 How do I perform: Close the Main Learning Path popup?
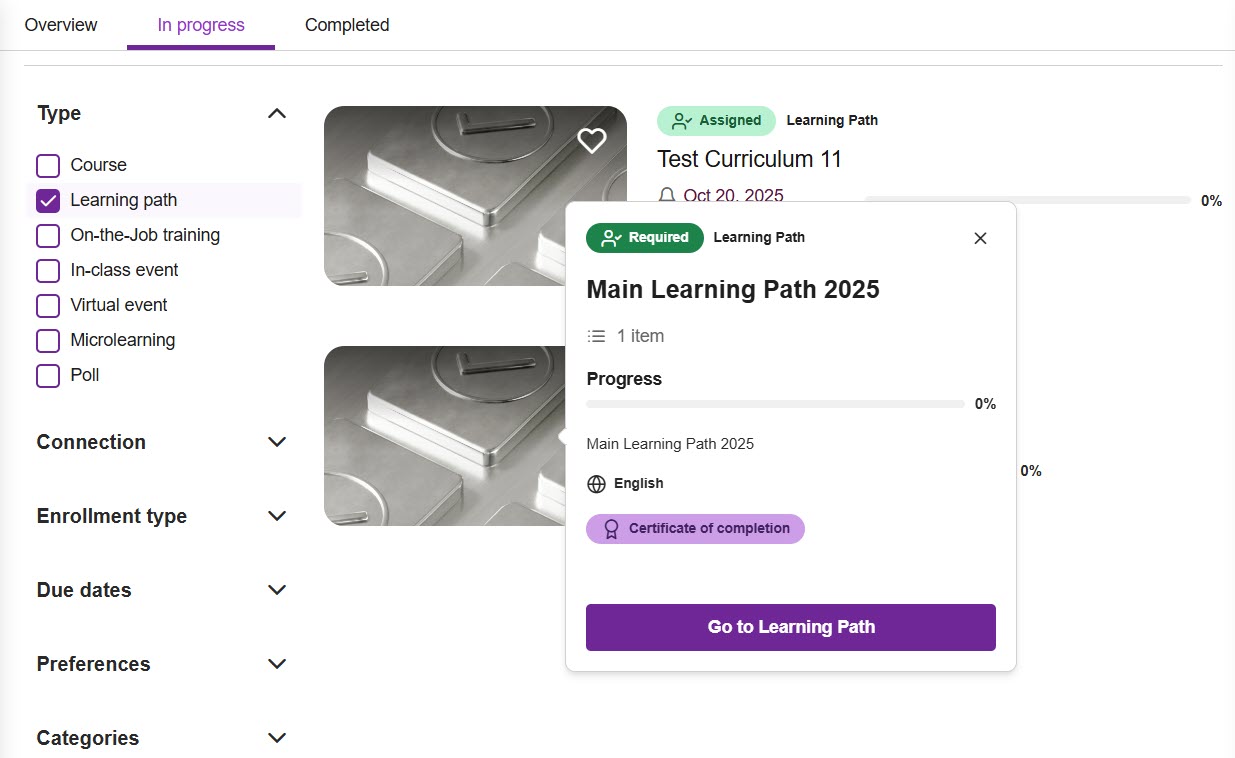tap(980, 238)
